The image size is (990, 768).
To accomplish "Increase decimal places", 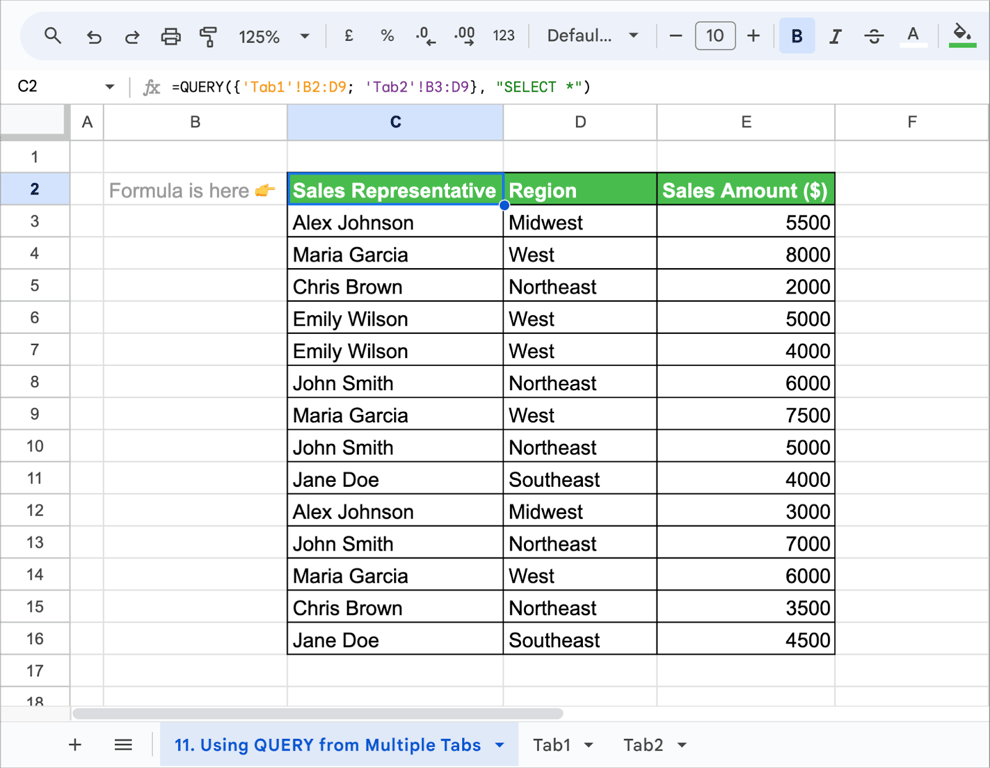I will 464,36.
